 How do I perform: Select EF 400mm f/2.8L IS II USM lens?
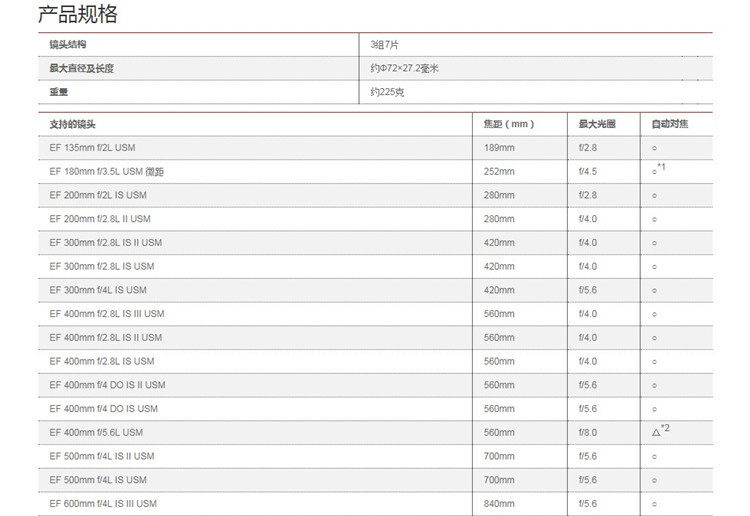(x=106, y=338)
